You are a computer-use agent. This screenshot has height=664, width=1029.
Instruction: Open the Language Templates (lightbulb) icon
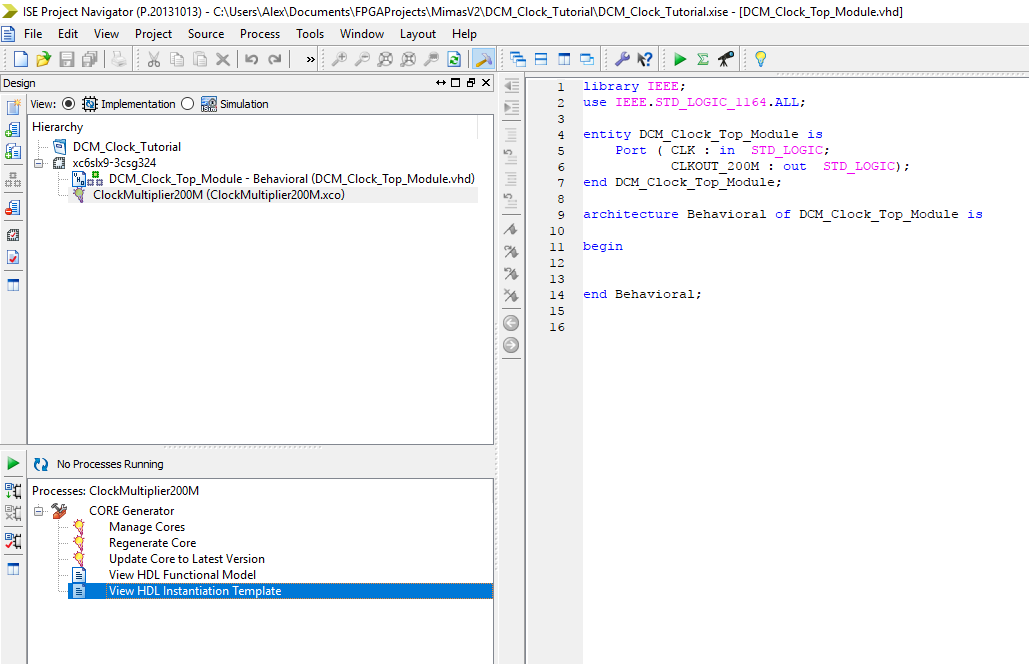tap(758, 59)
